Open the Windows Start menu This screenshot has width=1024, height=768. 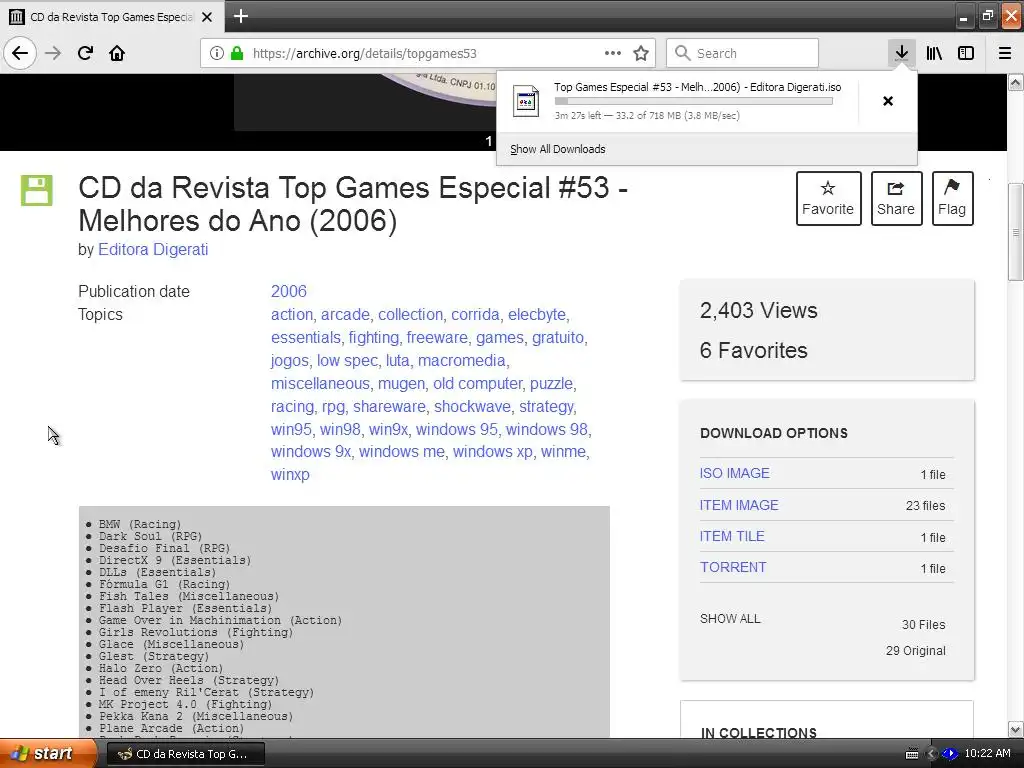point(49,754)
